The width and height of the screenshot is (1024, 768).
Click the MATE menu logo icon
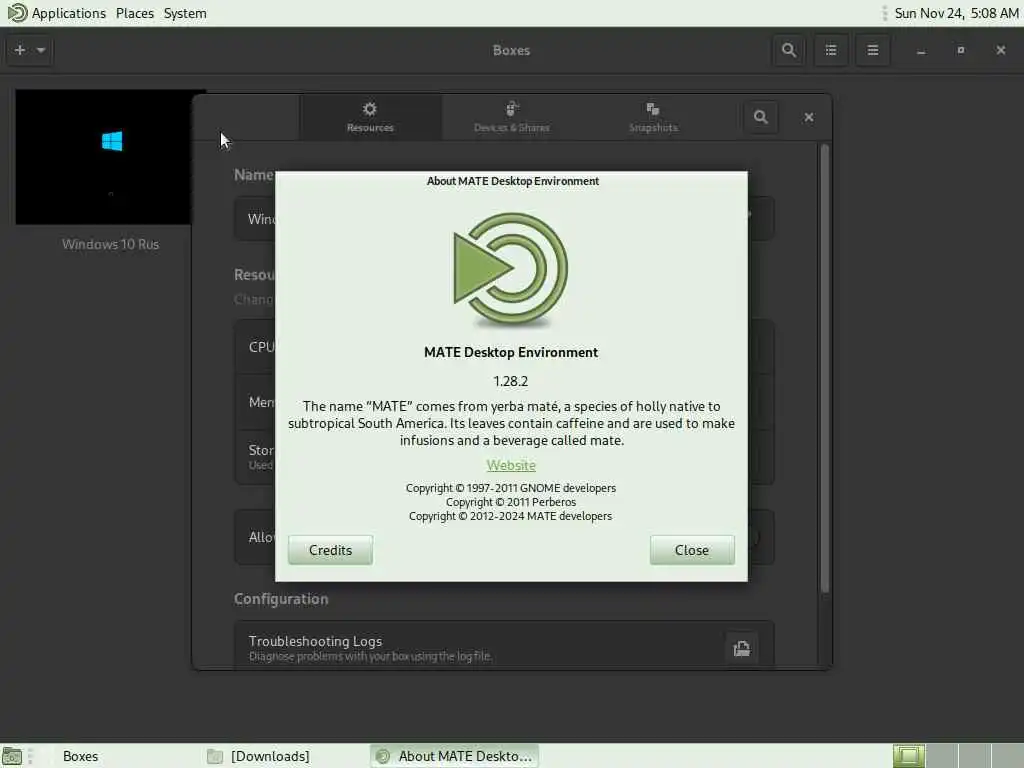pyautogui.click(x=17, y=13)
